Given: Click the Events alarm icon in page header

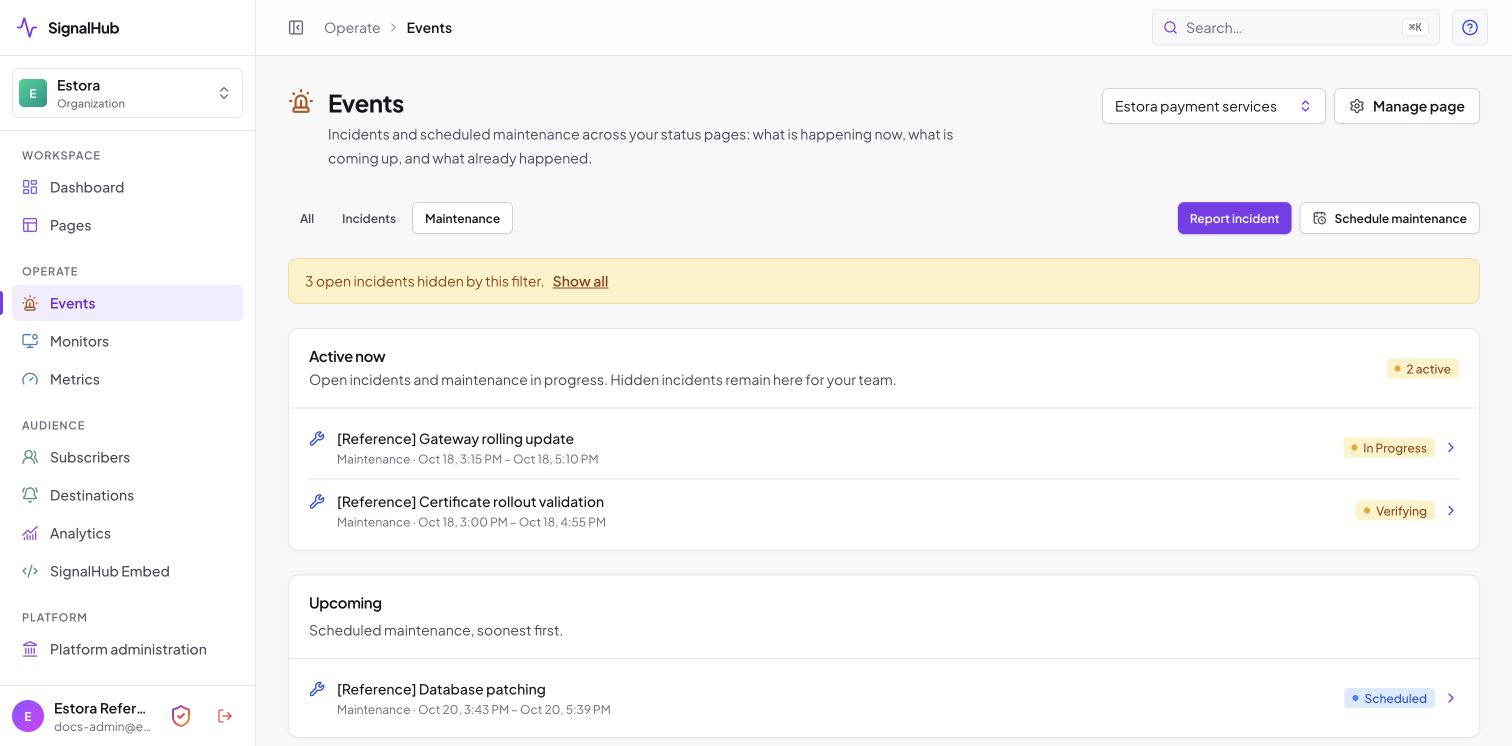Looking at the screenshot, I should (300, 102).
